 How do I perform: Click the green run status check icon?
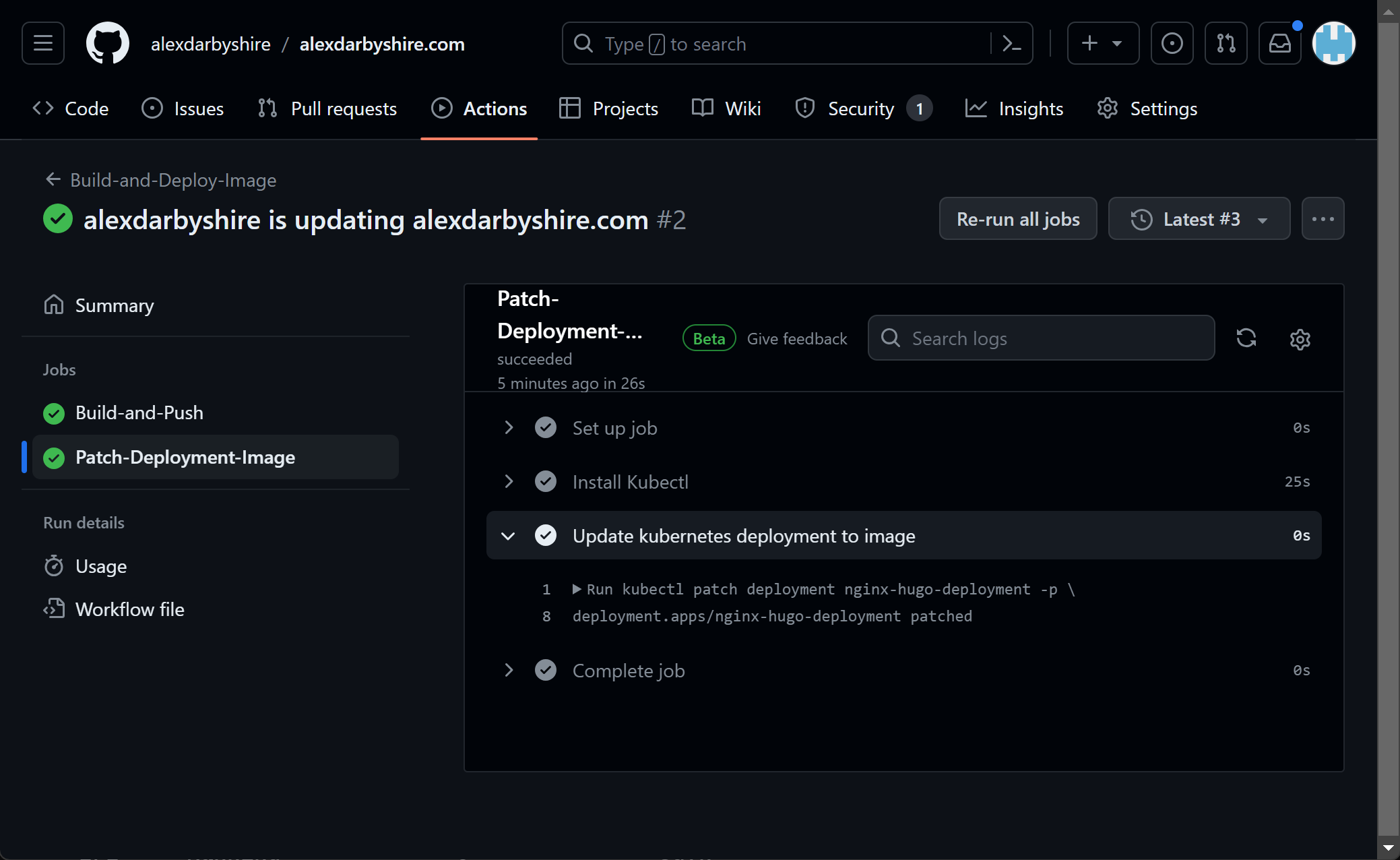(58, 218)
